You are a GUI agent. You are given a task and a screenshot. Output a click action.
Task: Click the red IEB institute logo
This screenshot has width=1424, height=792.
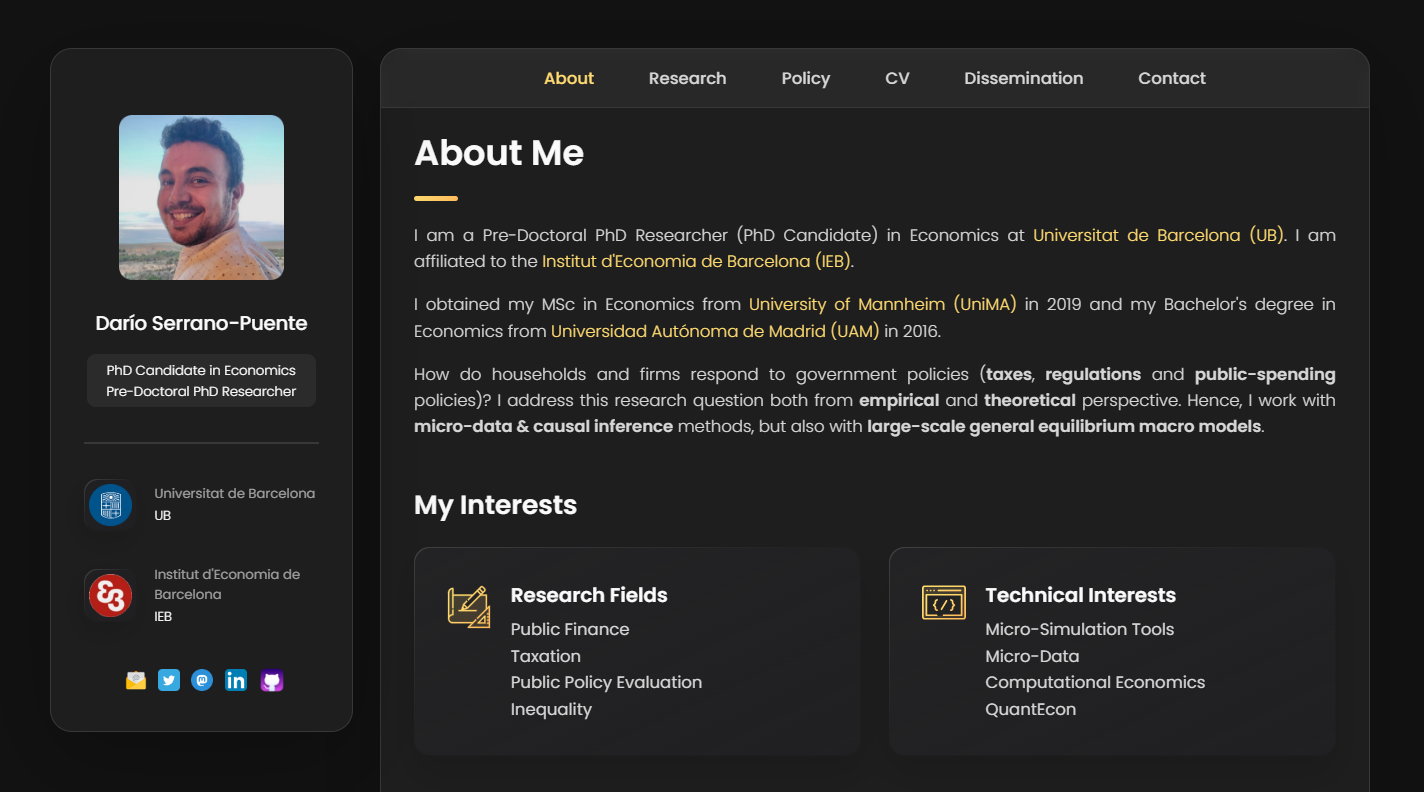110,595
